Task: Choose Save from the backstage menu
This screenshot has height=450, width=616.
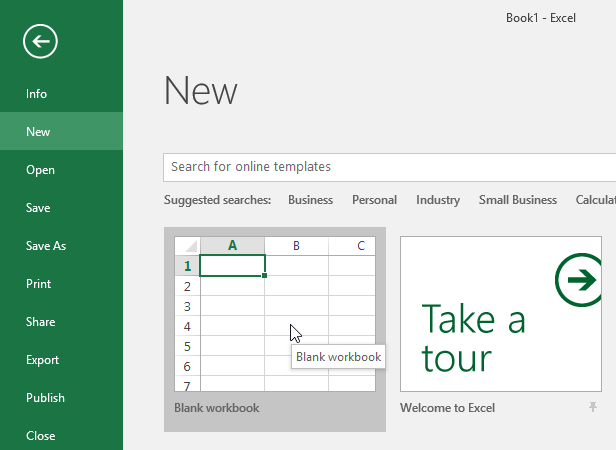Action: (x=38, y=208)
